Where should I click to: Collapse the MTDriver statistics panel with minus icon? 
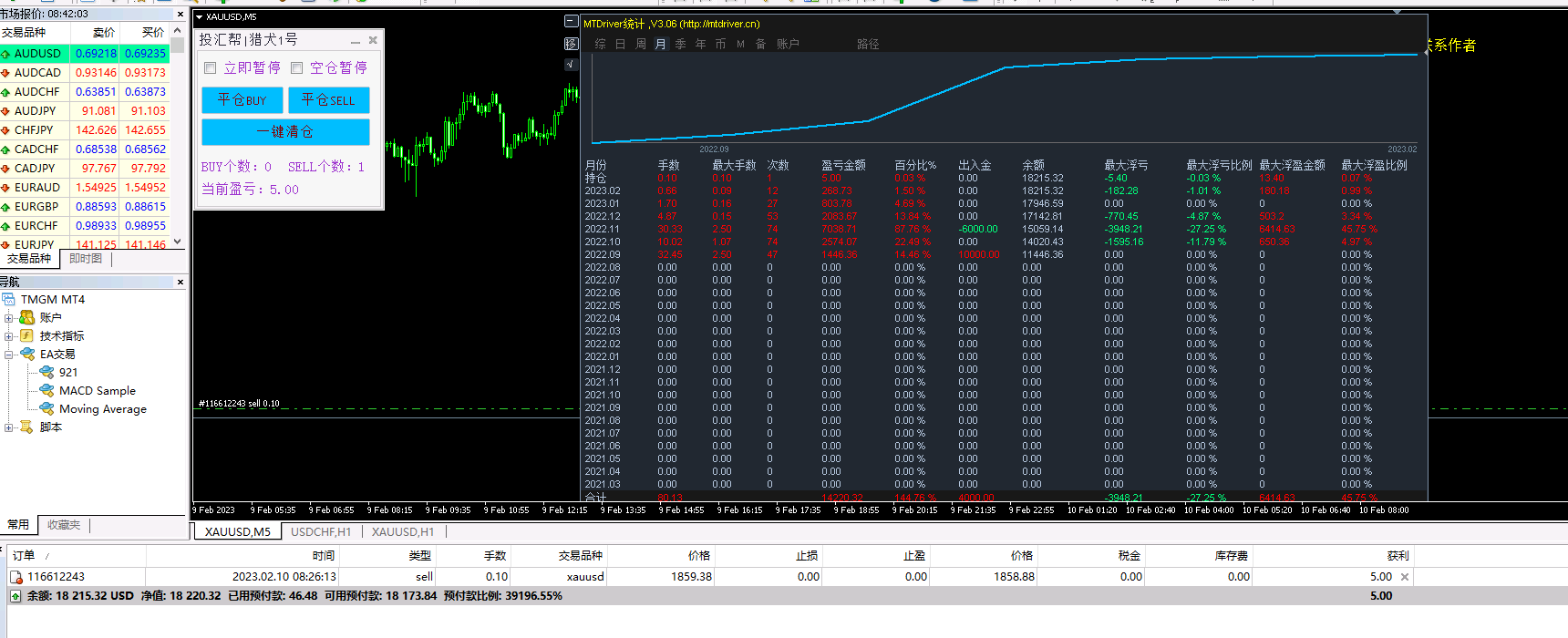571,22
